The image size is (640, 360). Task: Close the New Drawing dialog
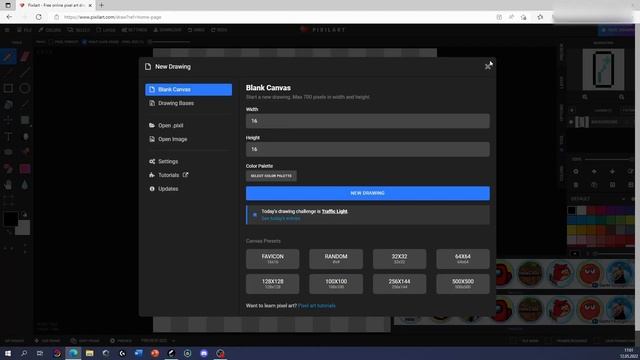(x=487, y=67)
